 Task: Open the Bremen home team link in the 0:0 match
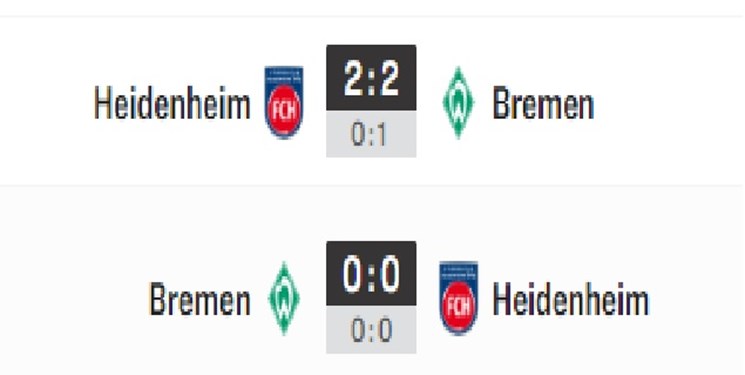pyautogui.click(x=200, y=299)
